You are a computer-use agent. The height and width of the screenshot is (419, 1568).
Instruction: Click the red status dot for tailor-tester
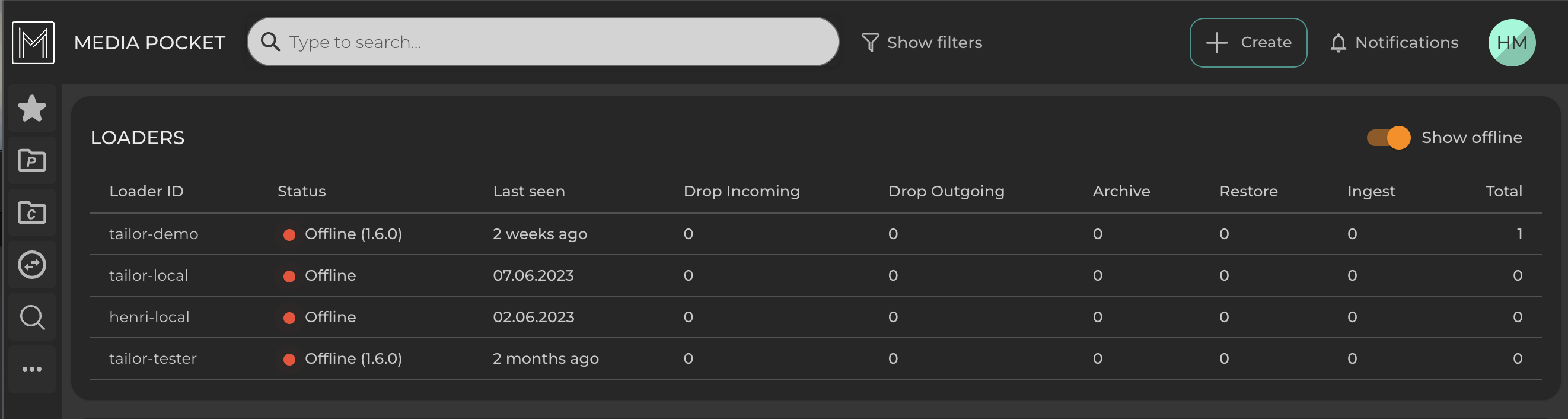[289, 359]
